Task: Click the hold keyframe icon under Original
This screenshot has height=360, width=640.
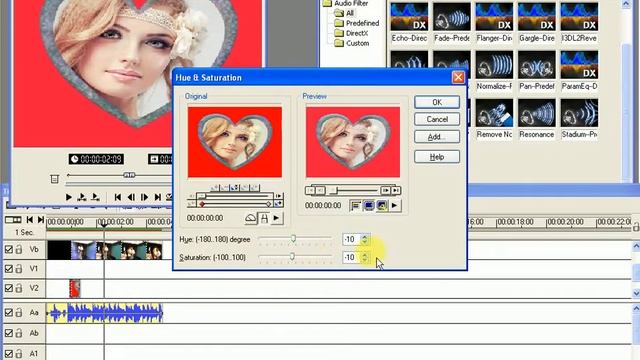Action: click(264, 218)
